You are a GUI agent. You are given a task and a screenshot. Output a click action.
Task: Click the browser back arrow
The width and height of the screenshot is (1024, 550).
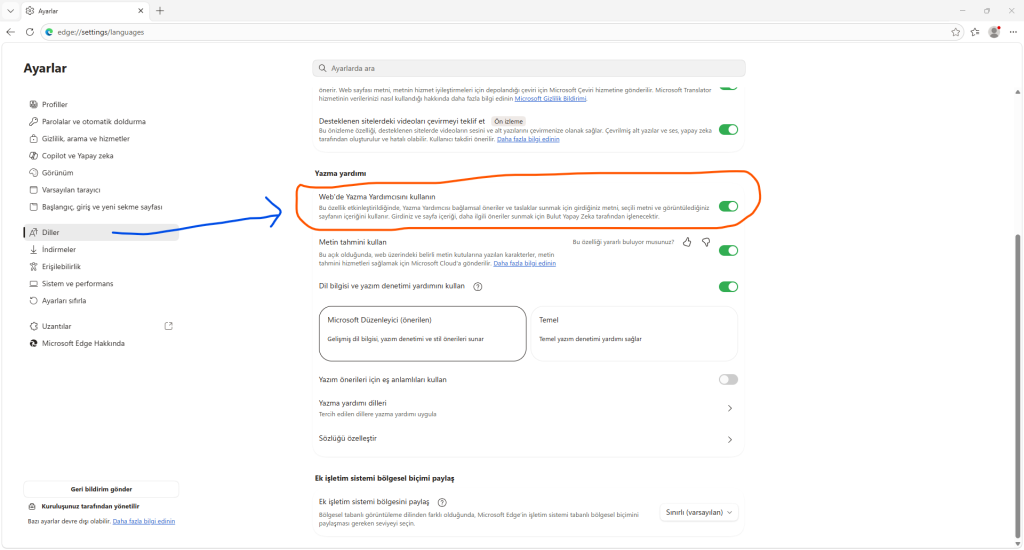click(x=10, y=32)
